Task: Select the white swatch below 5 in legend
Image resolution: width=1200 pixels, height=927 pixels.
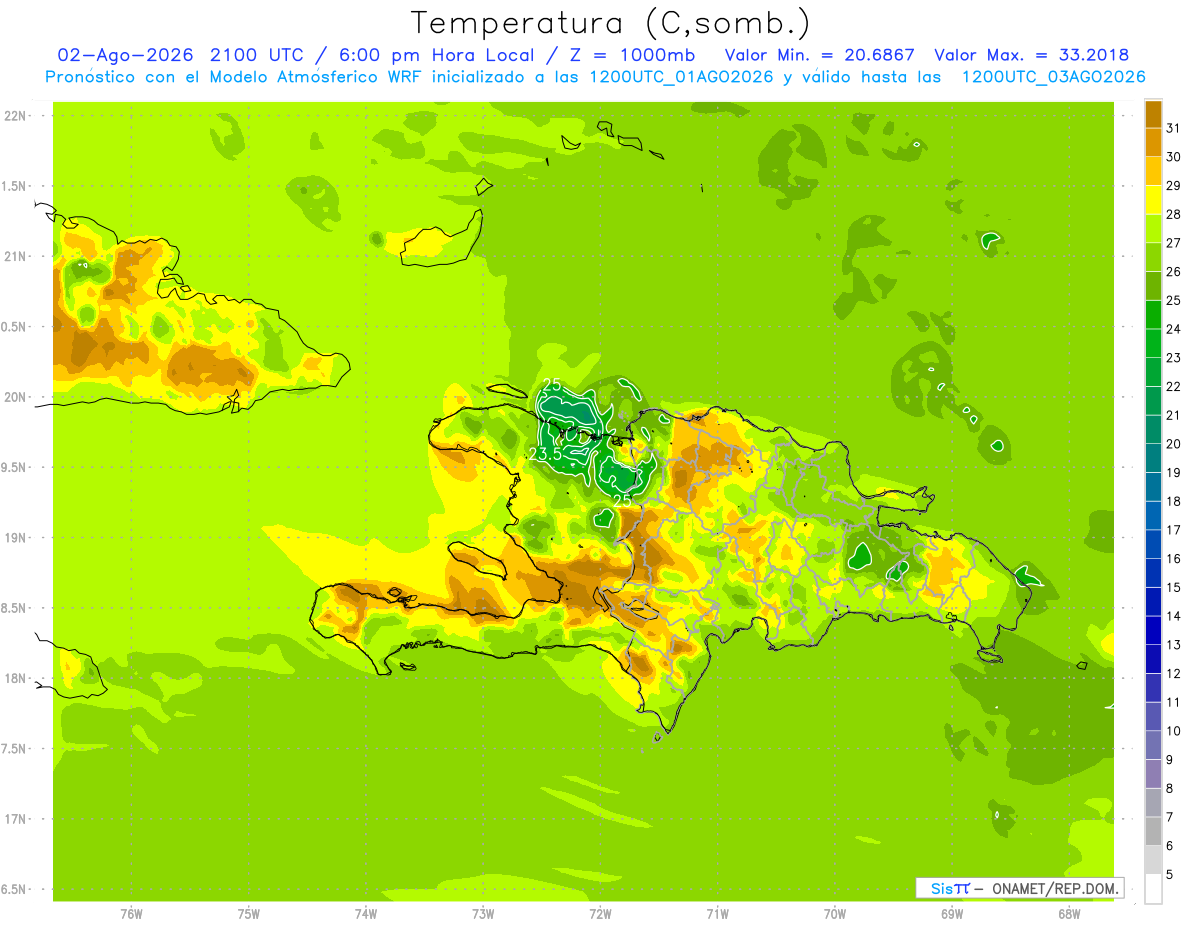Action: coord(1153,889)
